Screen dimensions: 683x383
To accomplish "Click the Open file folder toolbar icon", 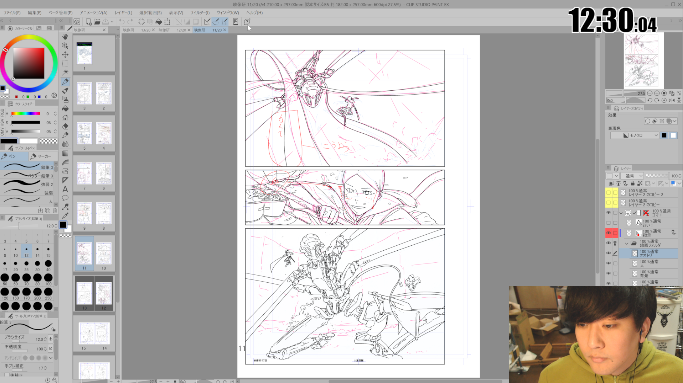I will pyautogui.click(x=97, y=21).
